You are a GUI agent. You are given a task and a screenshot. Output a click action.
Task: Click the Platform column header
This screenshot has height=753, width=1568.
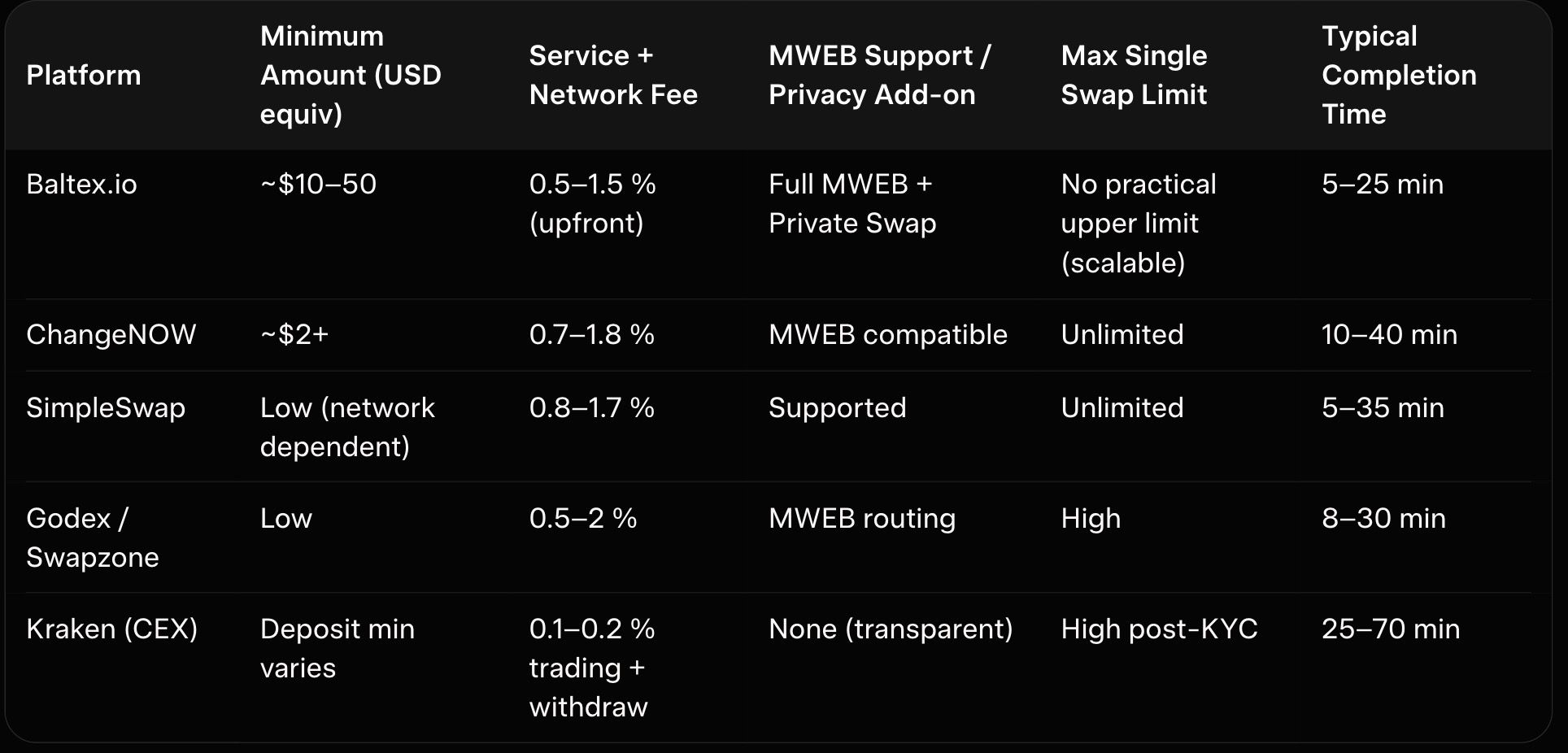click(x=83, y=75)
